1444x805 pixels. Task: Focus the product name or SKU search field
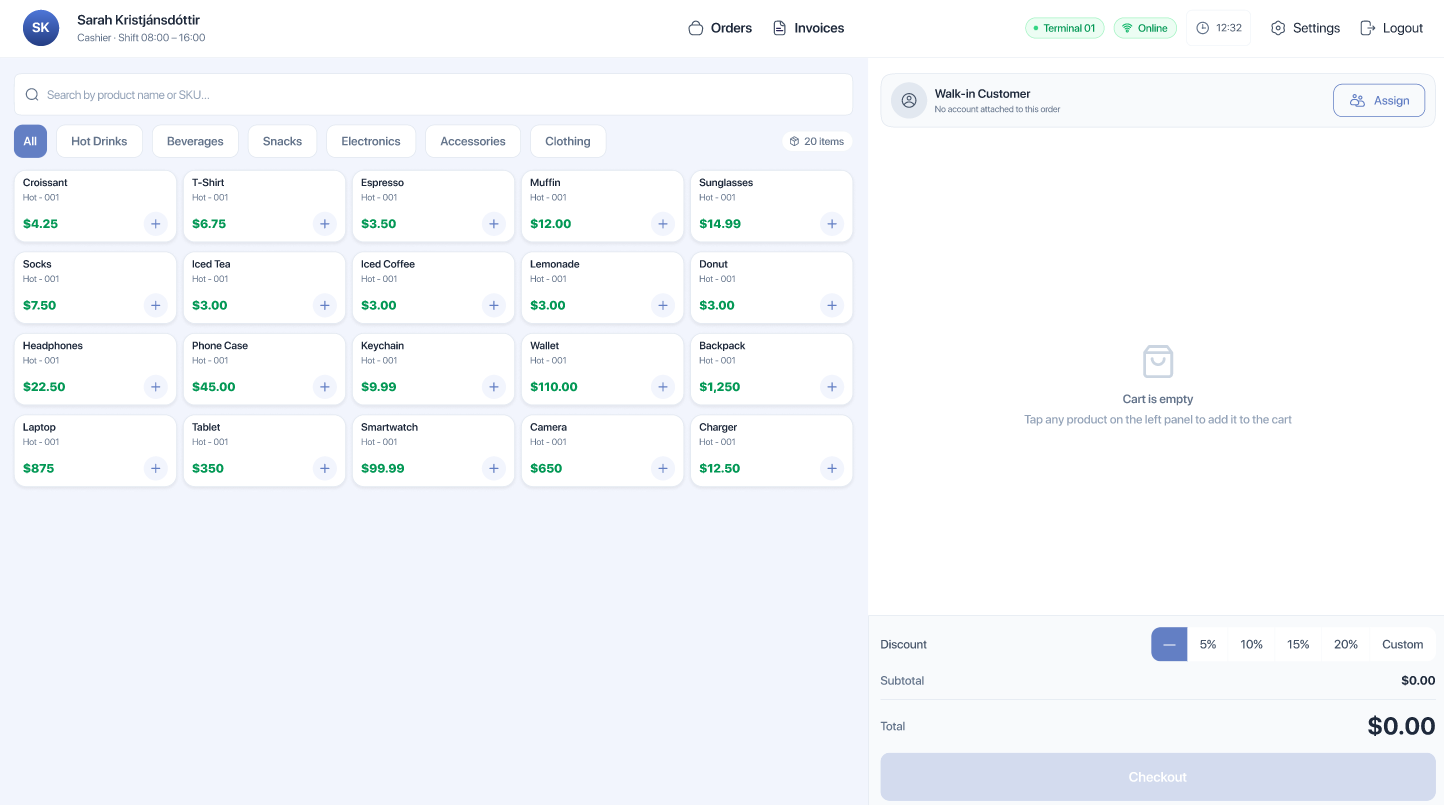(433, 95)
